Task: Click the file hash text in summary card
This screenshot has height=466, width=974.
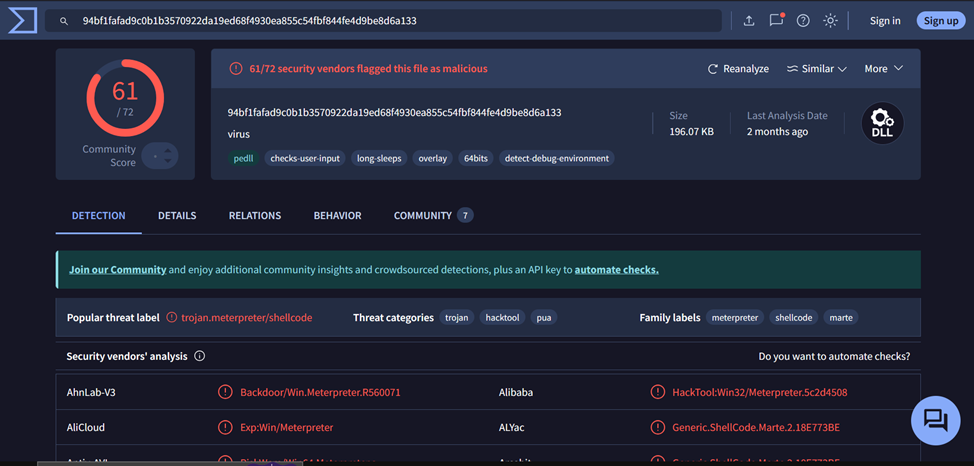Action: pos(394,112)
